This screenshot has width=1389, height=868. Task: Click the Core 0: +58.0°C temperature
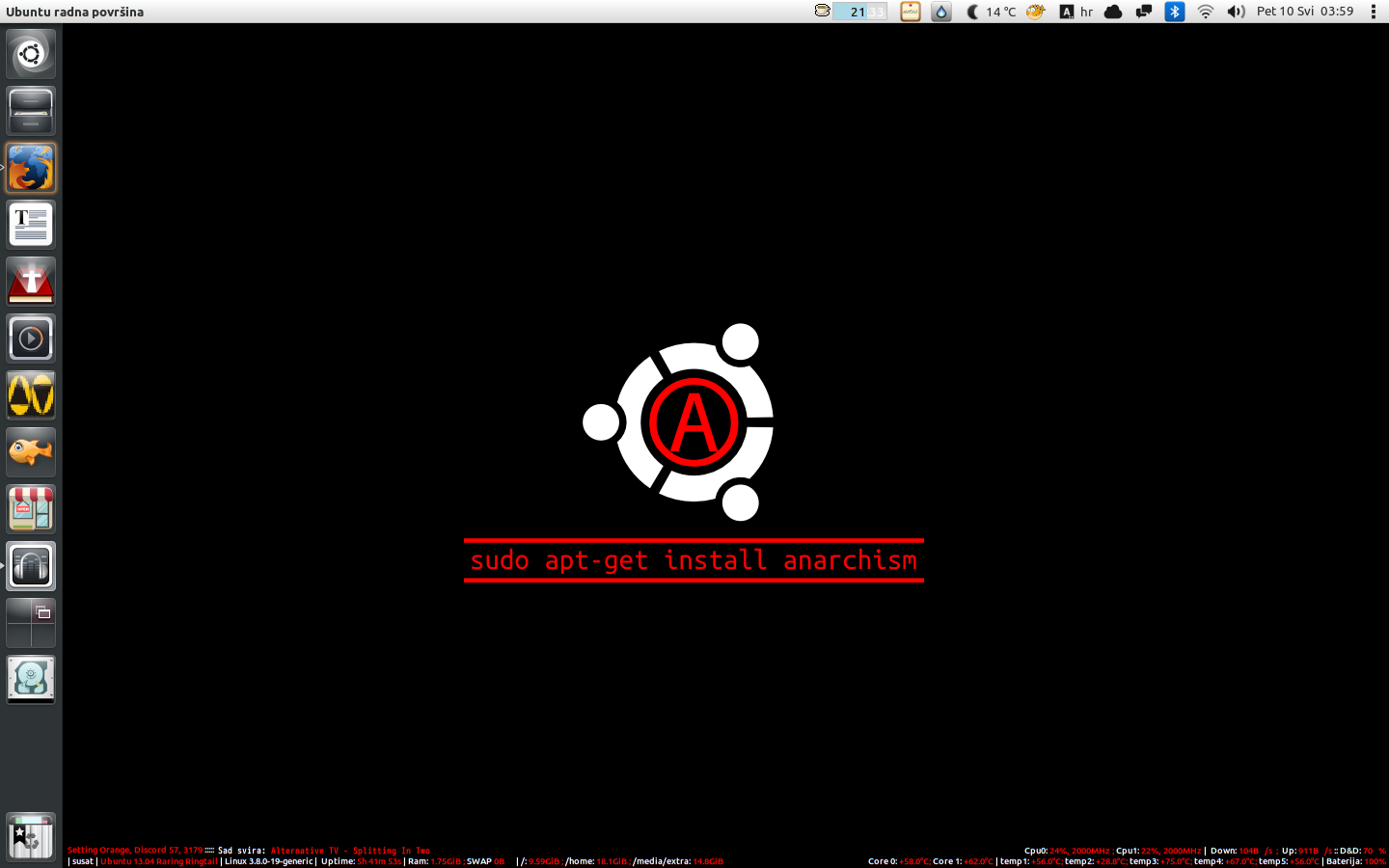(898, 861)
